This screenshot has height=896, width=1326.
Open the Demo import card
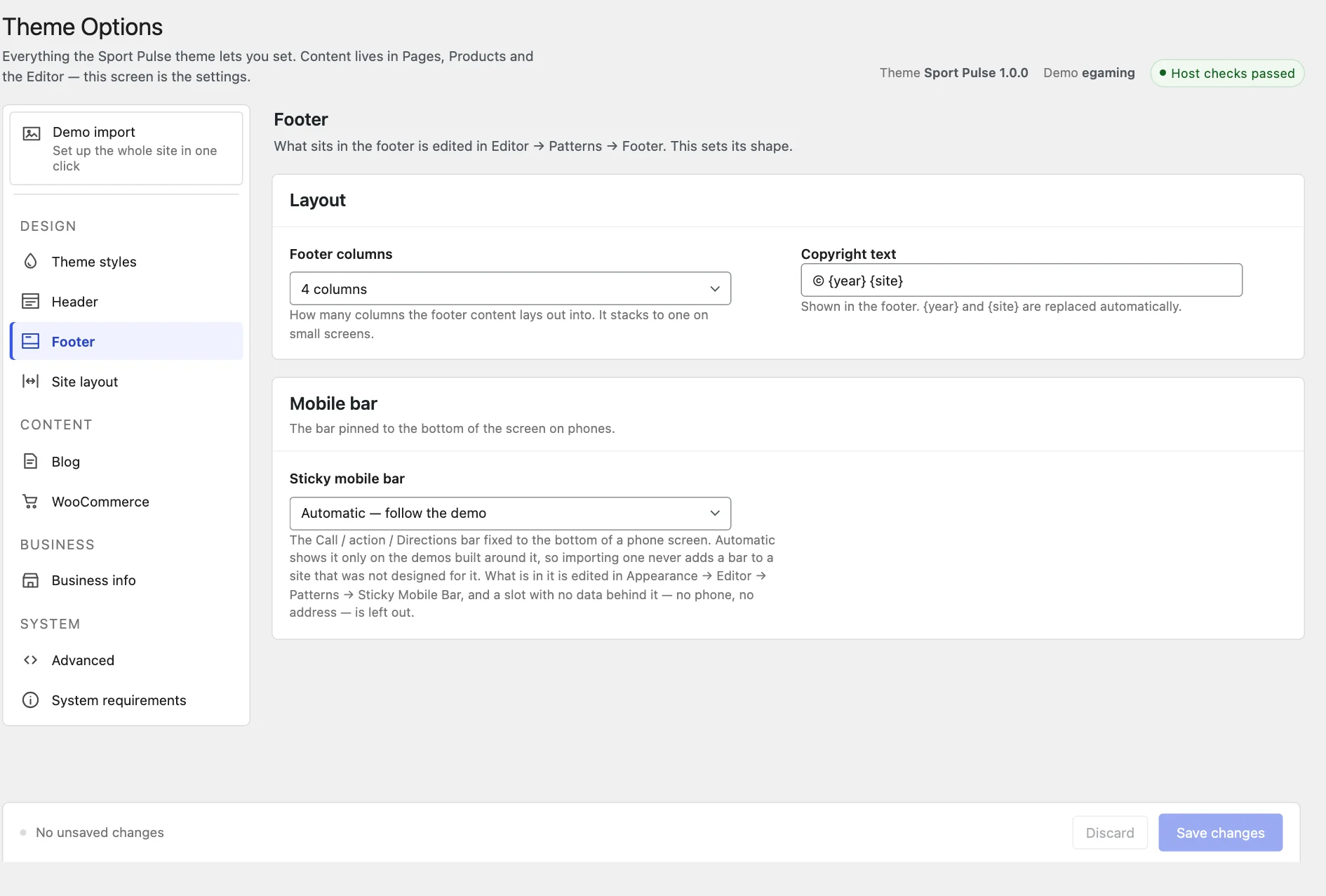(x=126, y=148)
